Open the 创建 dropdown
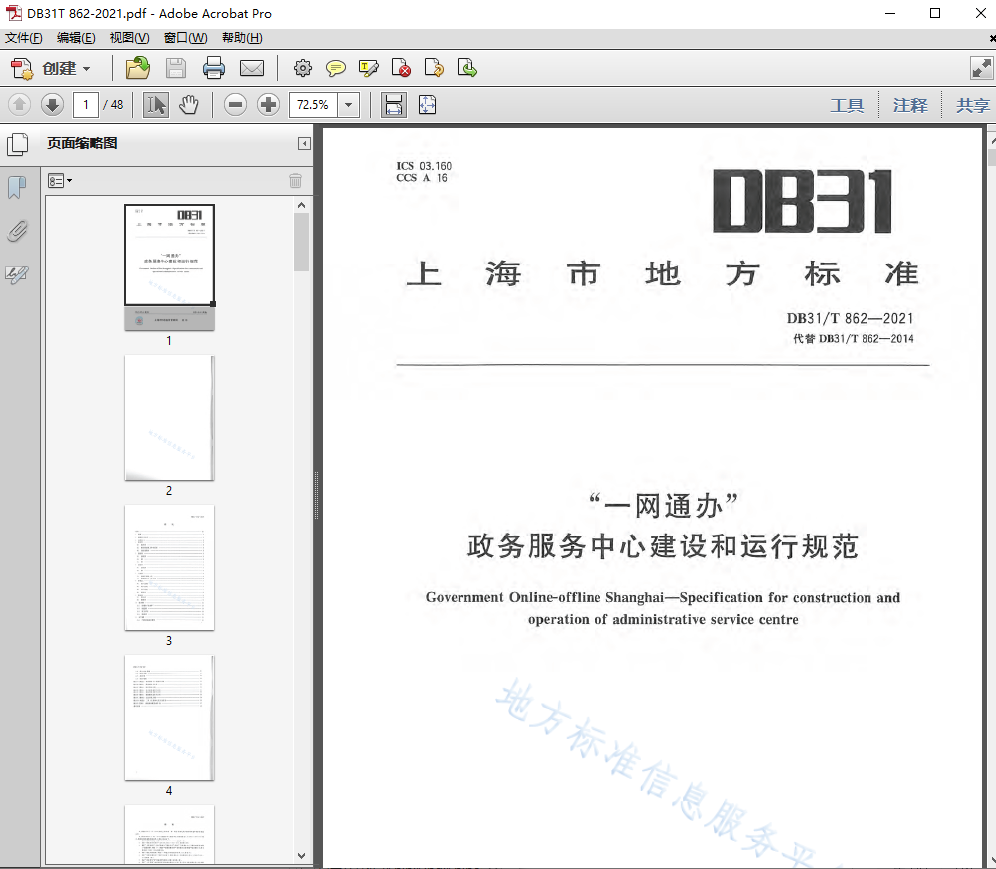The width and height of the screenshot is (996, 869). (57, 68)
